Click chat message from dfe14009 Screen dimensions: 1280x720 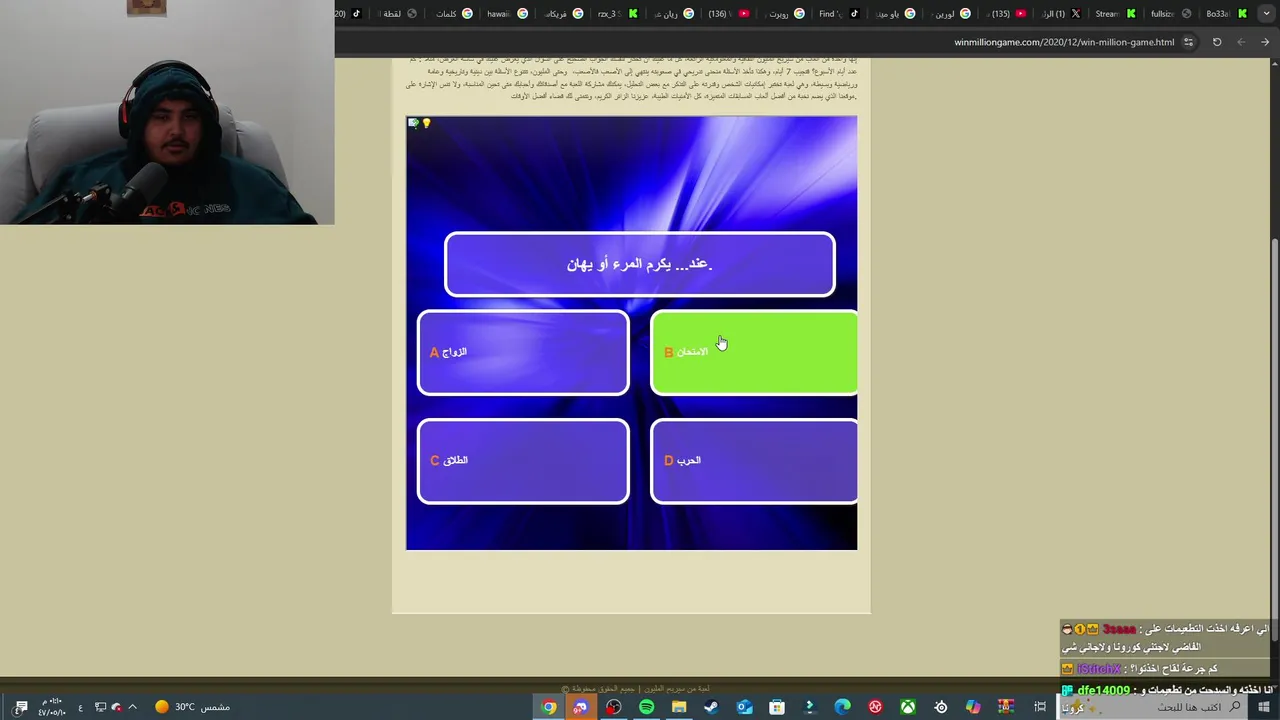1166,698
